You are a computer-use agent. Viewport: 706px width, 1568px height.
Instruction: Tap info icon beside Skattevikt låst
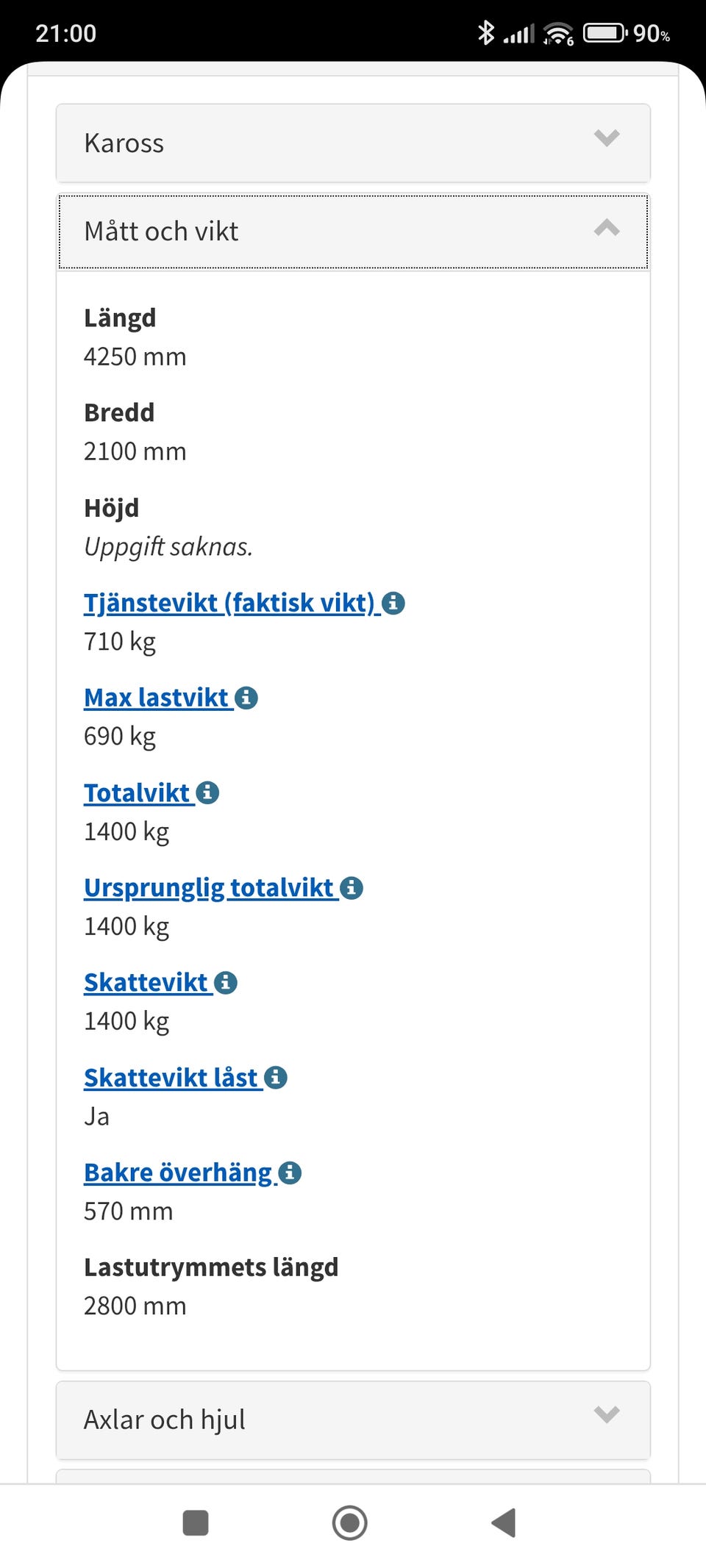coord(276,1078)
